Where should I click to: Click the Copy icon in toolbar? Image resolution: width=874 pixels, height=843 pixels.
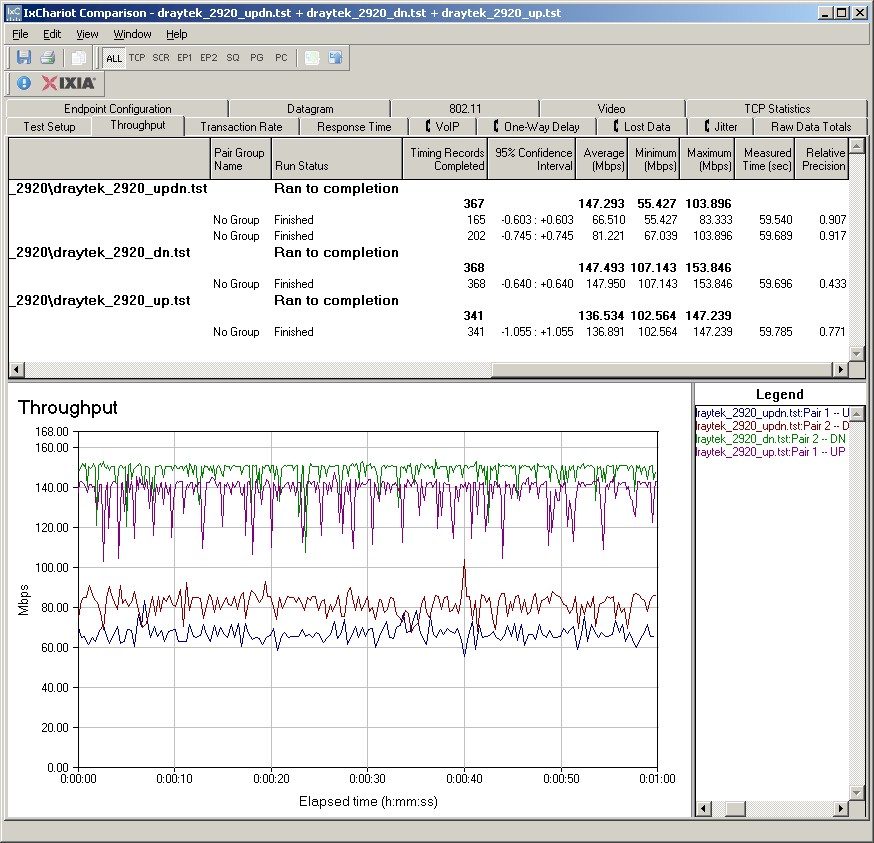tap(79, 57)
